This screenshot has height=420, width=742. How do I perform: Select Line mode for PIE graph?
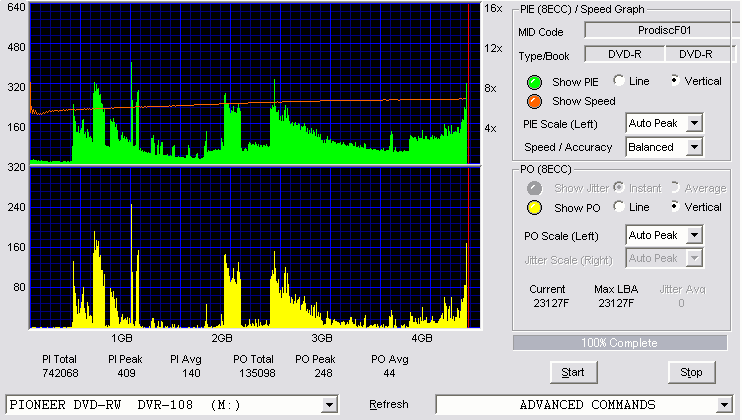pos(619,80)
